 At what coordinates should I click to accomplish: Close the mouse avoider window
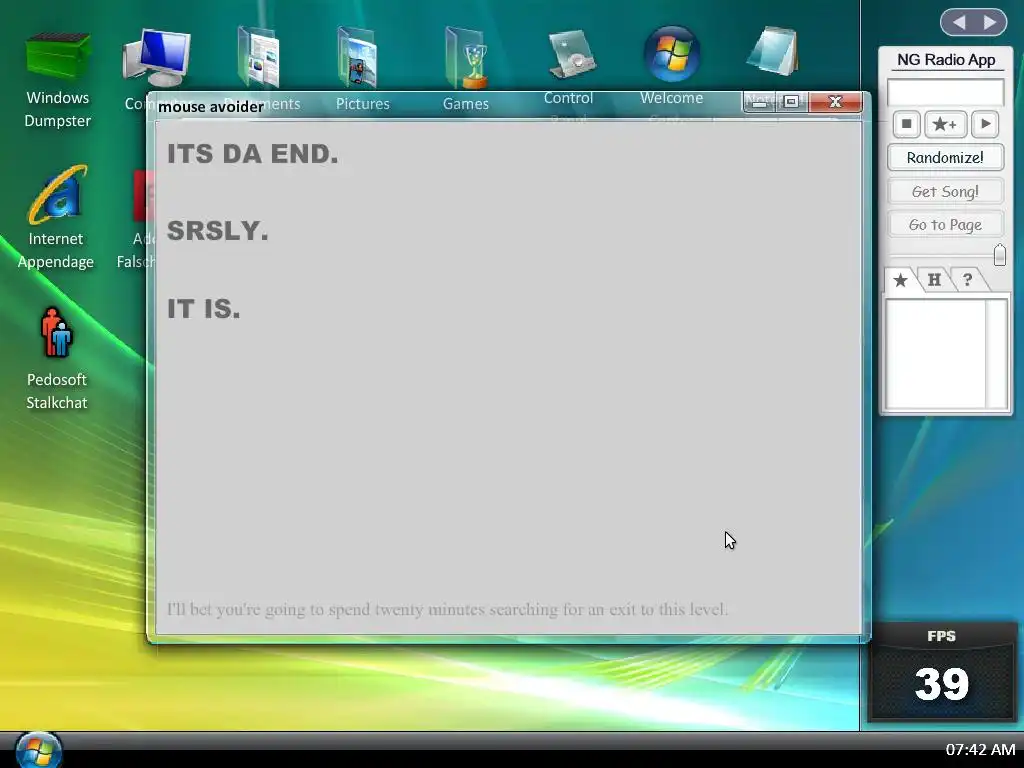point(835,102)
